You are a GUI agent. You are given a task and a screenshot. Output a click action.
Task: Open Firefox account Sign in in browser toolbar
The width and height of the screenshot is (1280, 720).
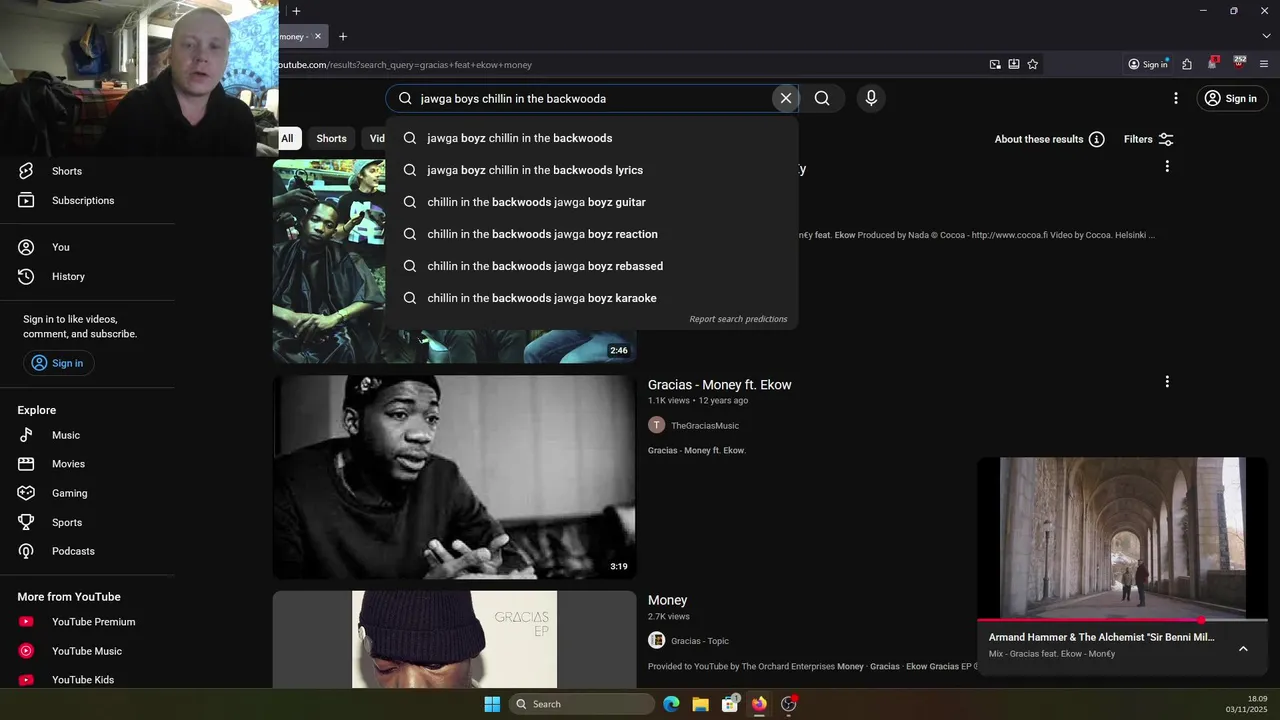[x=1148, y=64]
